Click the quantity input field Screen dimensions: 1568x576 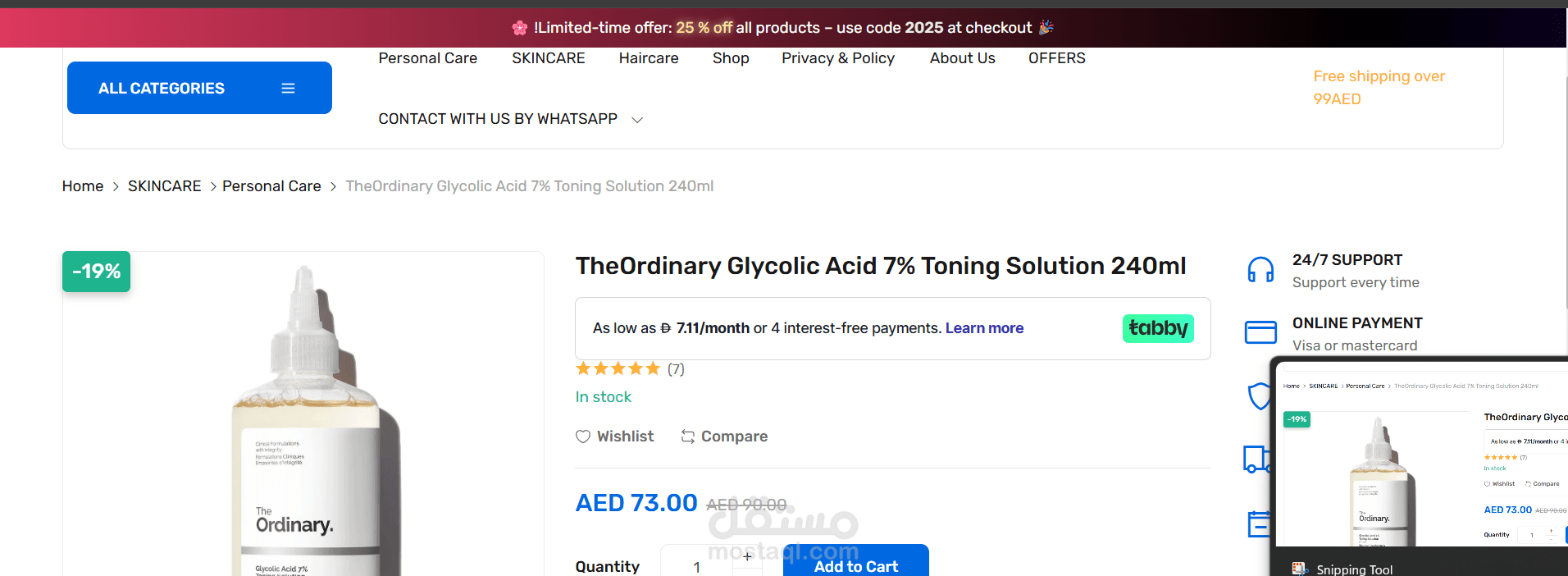coord(697,566)
